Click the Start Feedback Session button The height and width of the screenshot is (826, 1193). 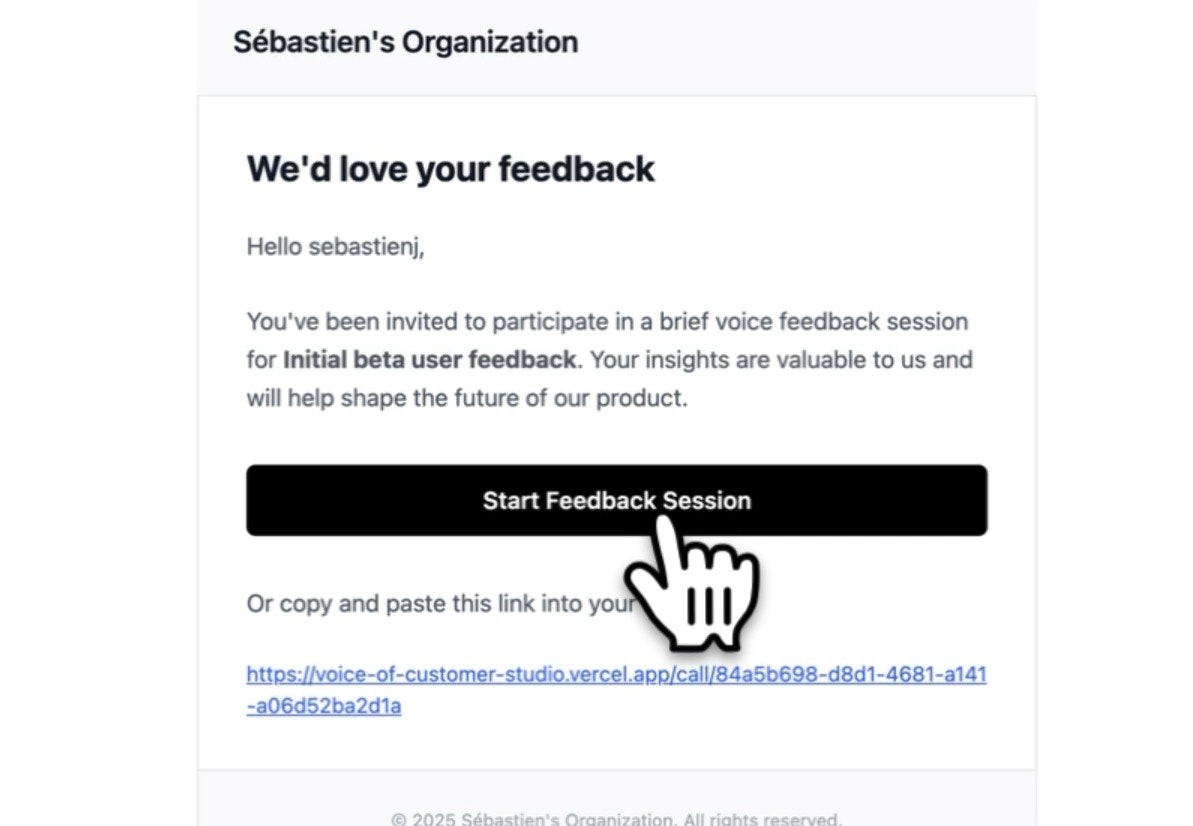(616, 500)
